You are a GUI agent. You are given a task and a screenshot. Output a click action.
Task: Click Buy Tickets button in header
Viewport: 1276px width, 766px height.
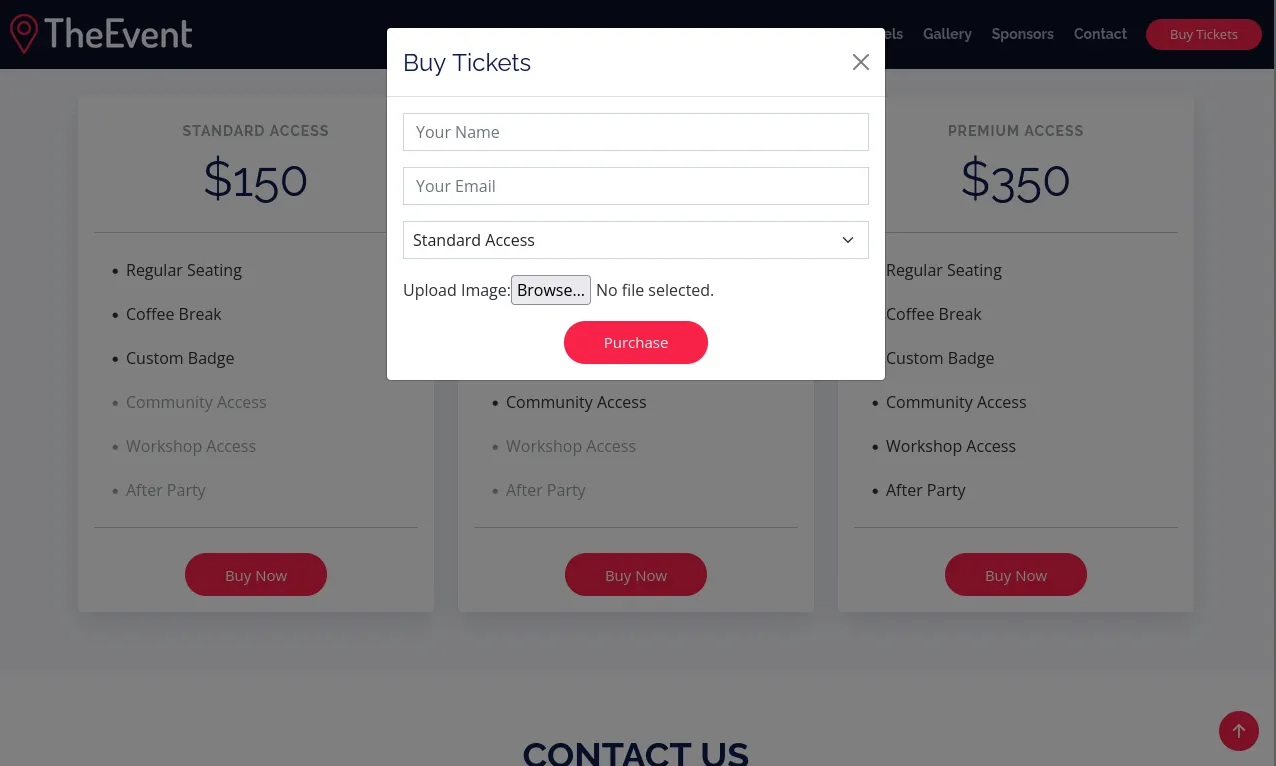click(1203, 34)
